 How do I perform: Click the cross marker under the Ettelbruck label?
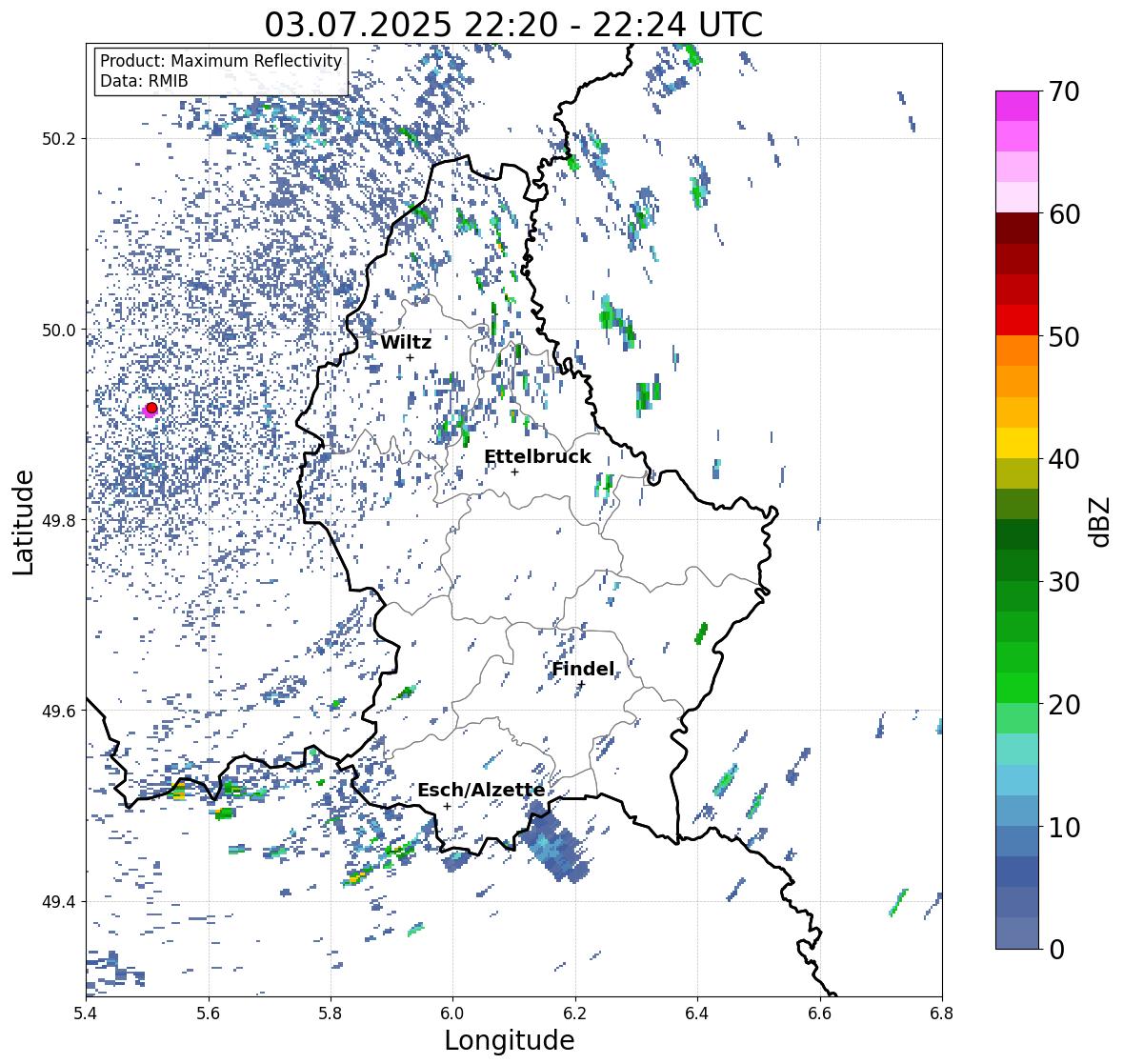(514, 472)
